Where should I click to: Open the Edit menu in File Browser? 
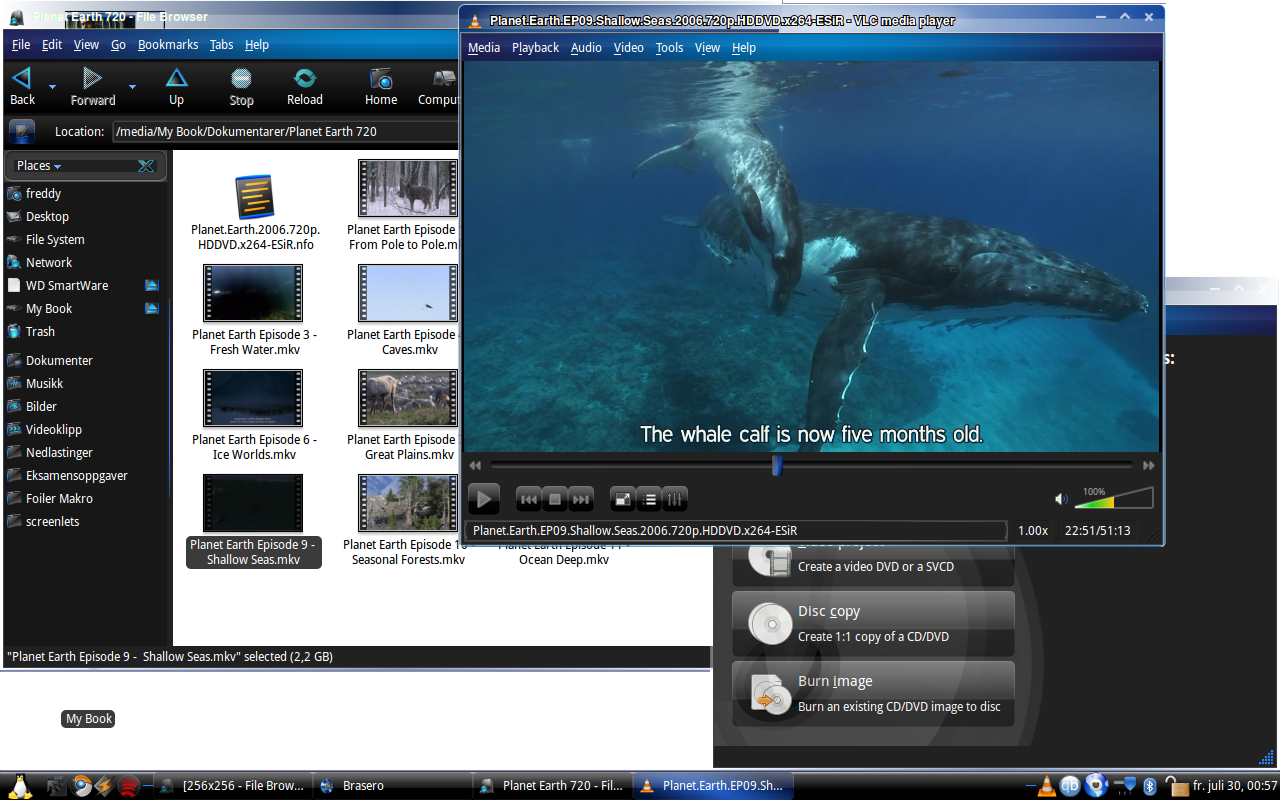[x=52, y=45]
